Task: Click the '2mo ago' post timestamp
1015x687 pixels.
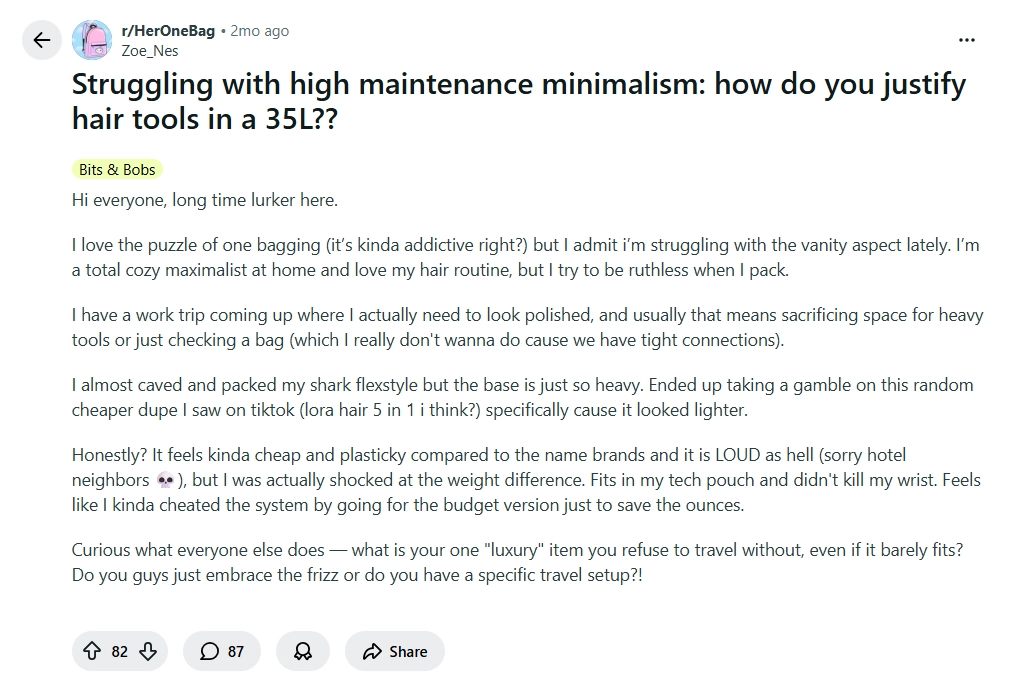Action: pos(259,31)
